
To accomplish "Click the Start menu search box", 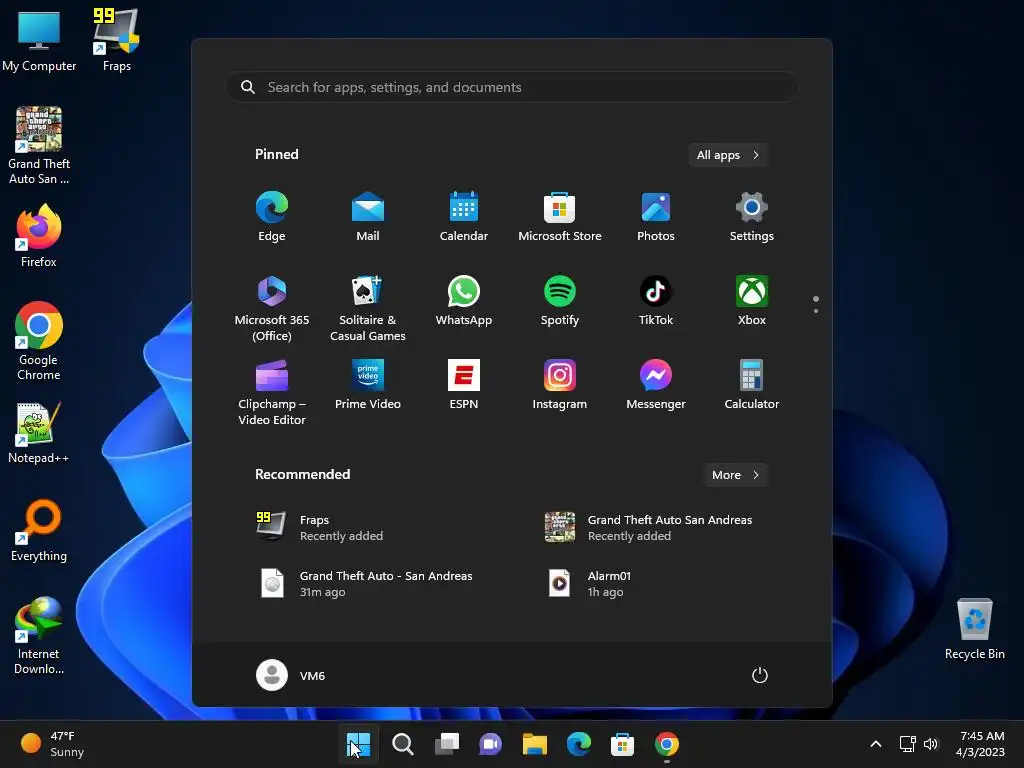I will pyautogui.click(x=512, y=87).
